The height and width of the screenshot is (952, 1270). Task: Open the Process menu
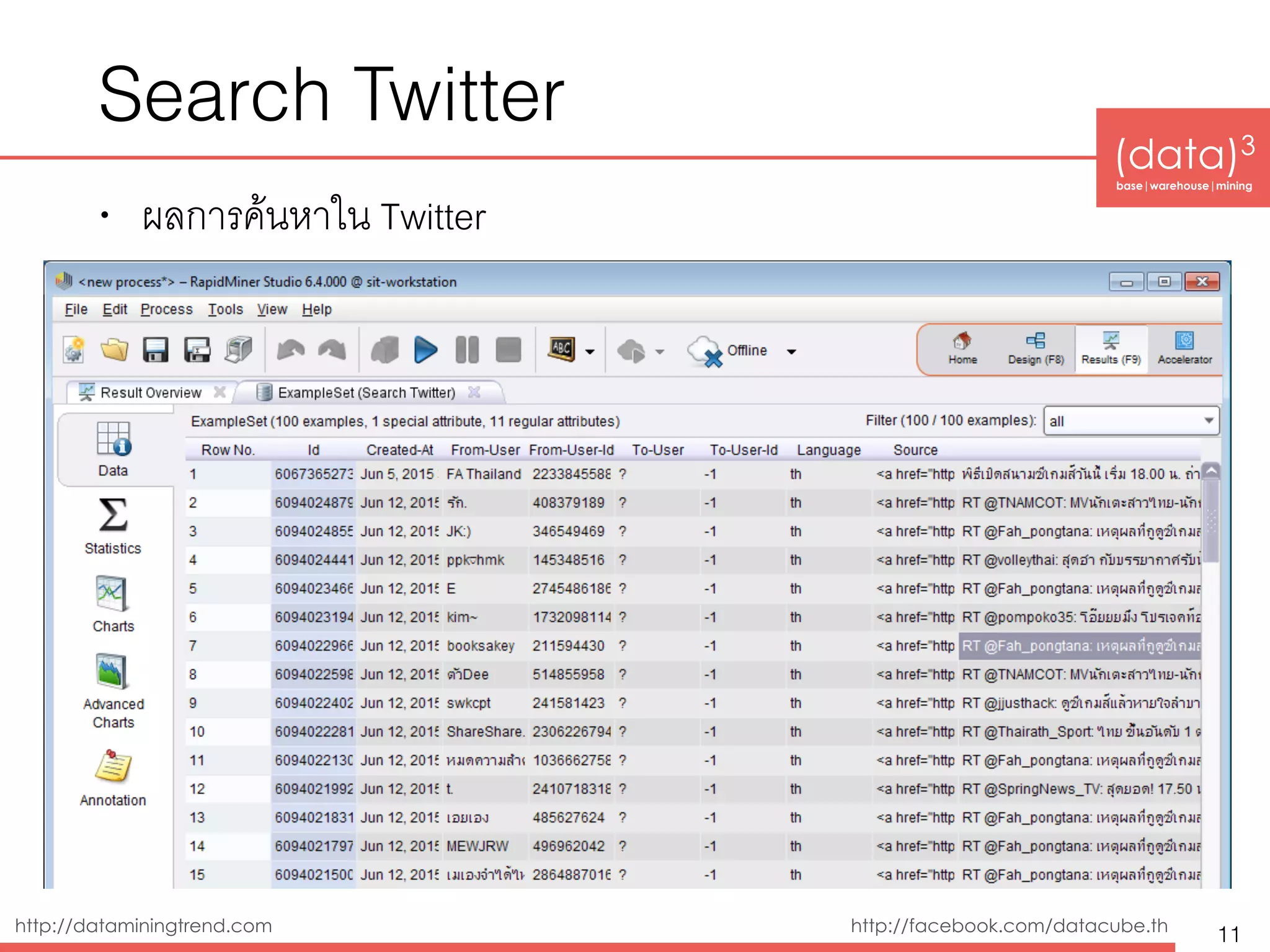[x=166, y=309]
